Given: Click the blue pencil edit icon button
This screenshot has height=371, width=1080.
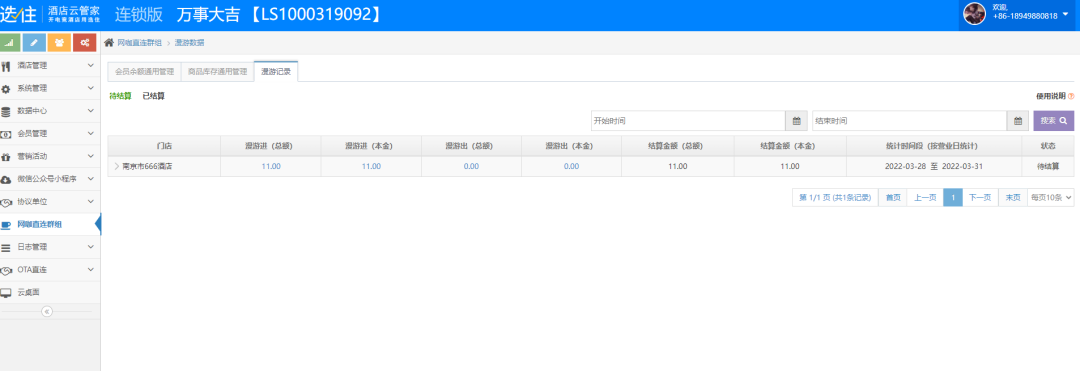Looking at the screenshot, I should (34, 43).
